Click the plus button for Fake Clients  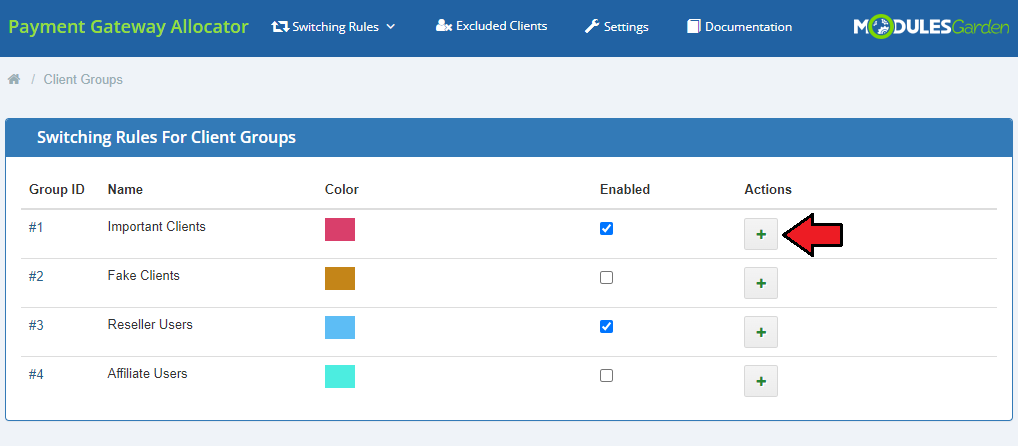click(x=761, y=283)
